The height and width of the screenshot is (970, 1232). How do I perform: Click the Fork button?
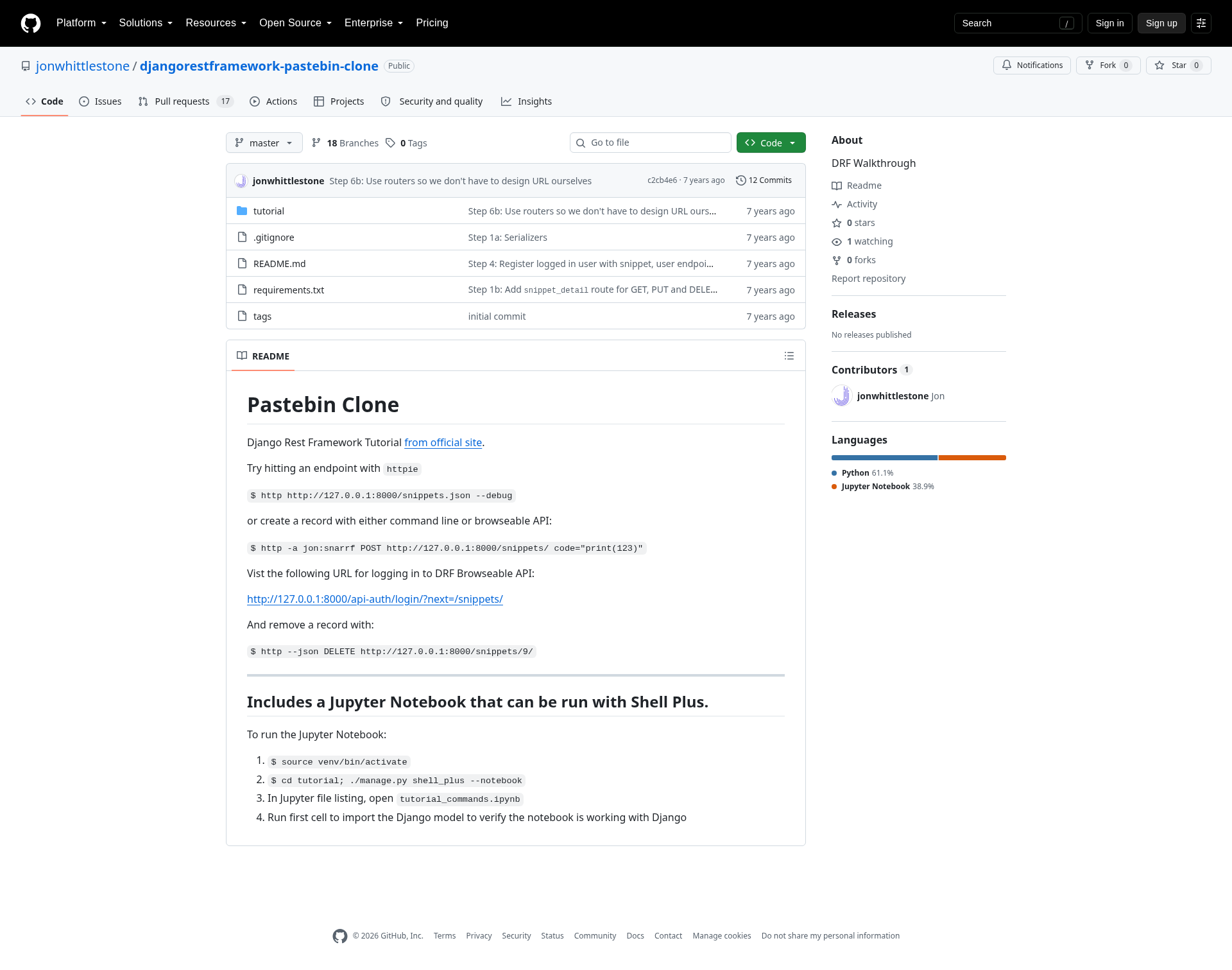pos(1108,65)
